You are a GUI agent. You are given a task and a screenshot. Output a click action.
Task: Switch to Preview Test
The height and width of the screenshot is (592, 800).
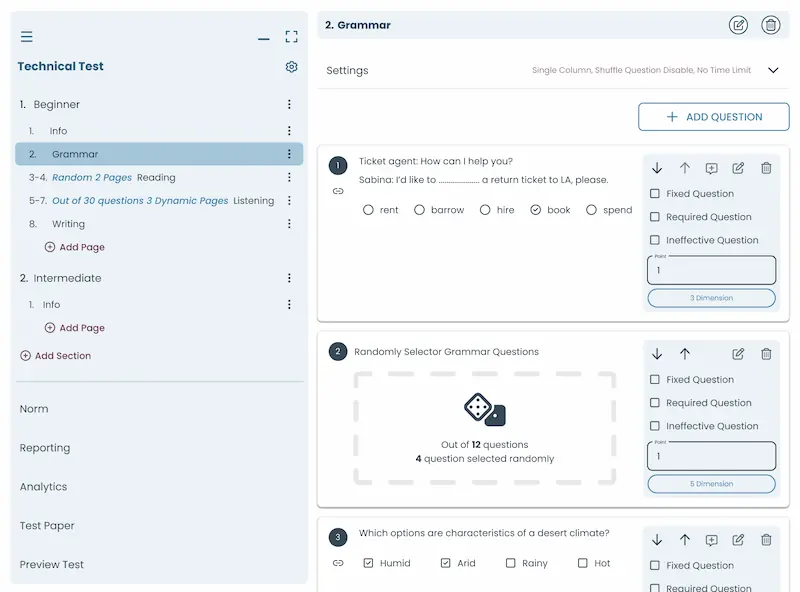coord(51,564)
